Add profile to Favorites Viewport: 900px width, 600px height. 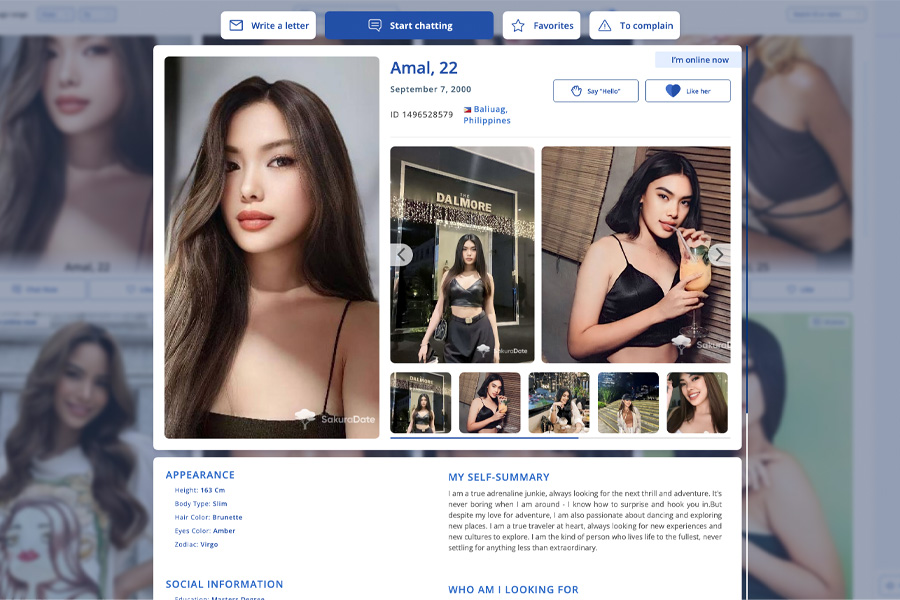click(x=541, y=25)
